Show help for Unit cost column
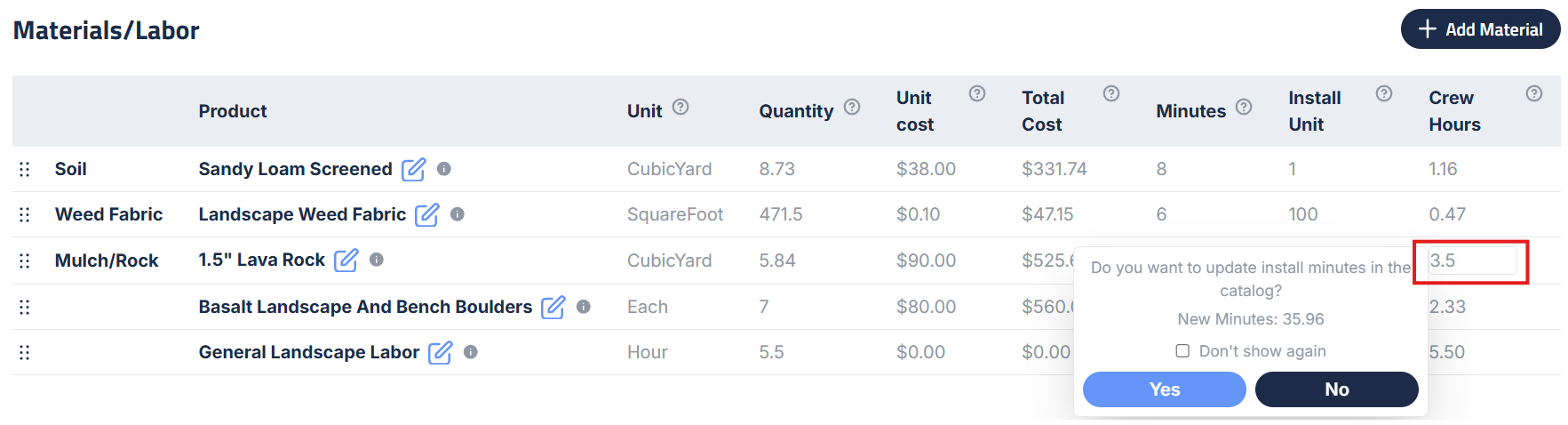 tap(977, 93)
